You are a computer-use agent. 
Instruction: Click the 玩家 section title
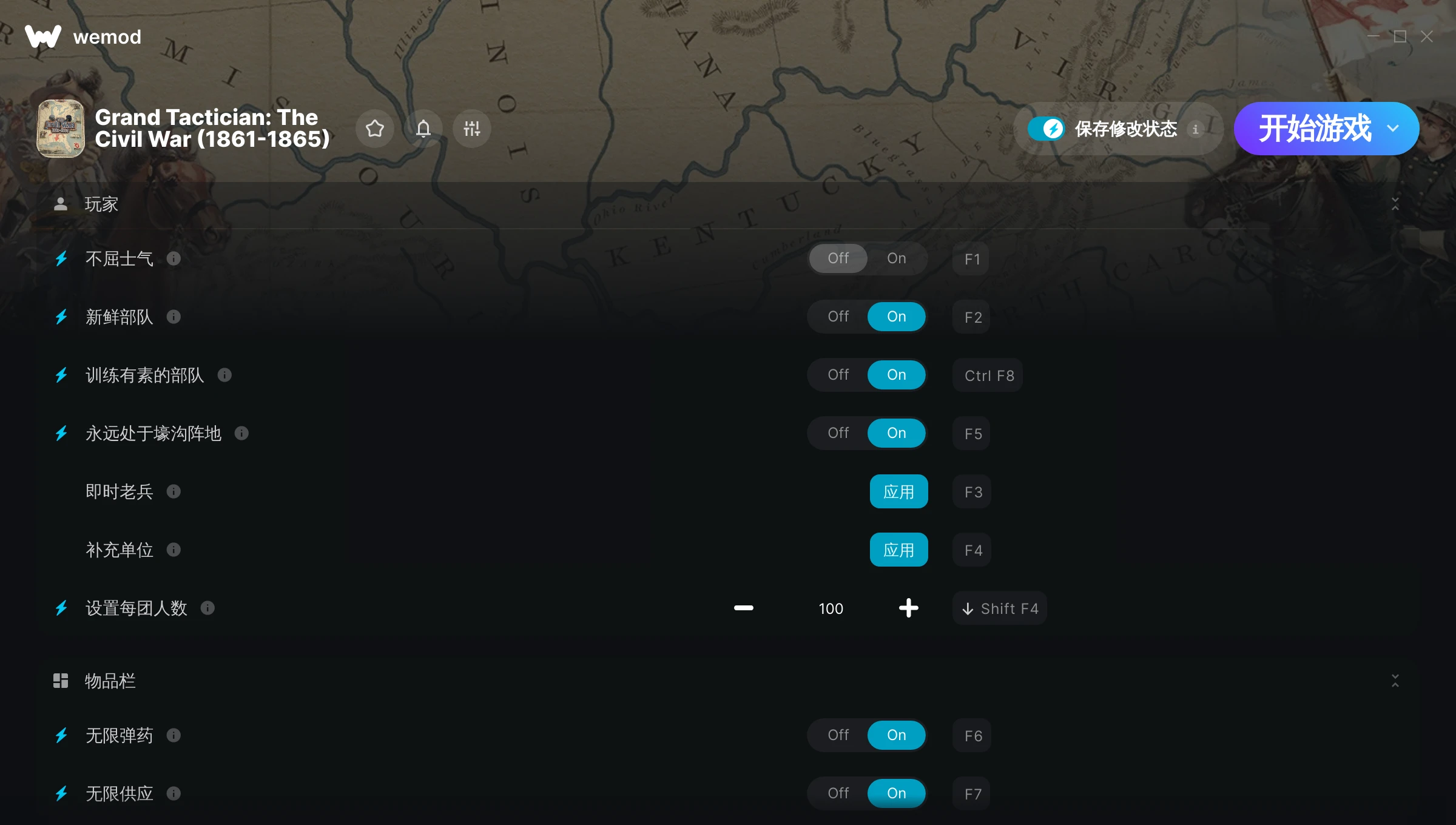[x=101, y=204]
